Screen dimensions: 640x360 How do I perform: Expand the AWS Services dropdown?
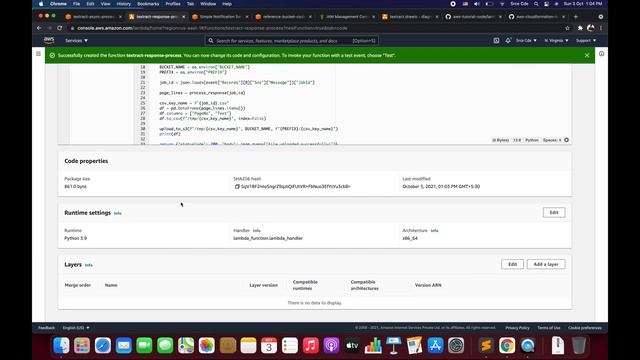coord(76,40)
